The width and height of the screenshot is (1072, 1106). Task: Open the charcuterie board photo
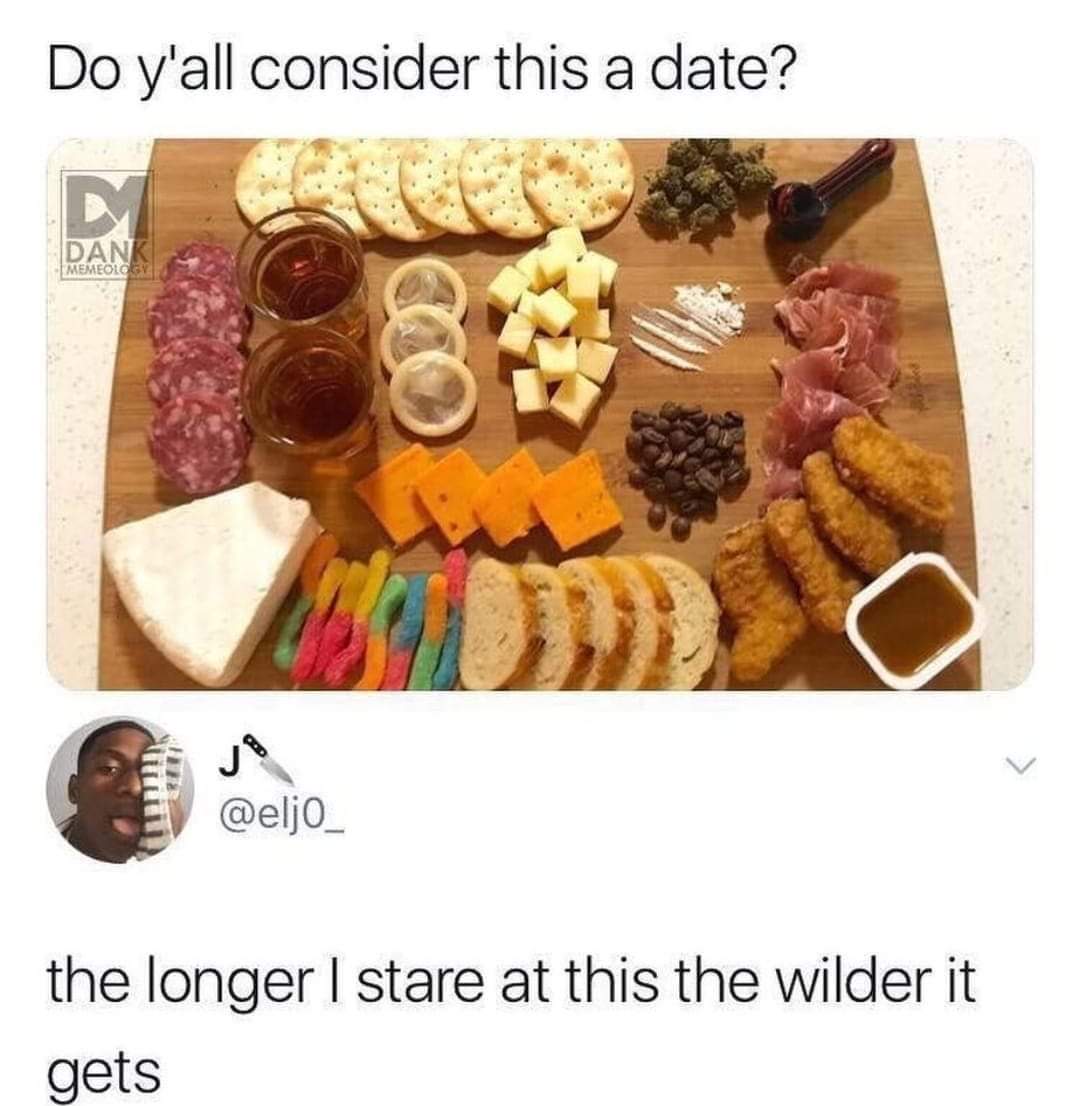pyautogui.click(x=540, y=414)
